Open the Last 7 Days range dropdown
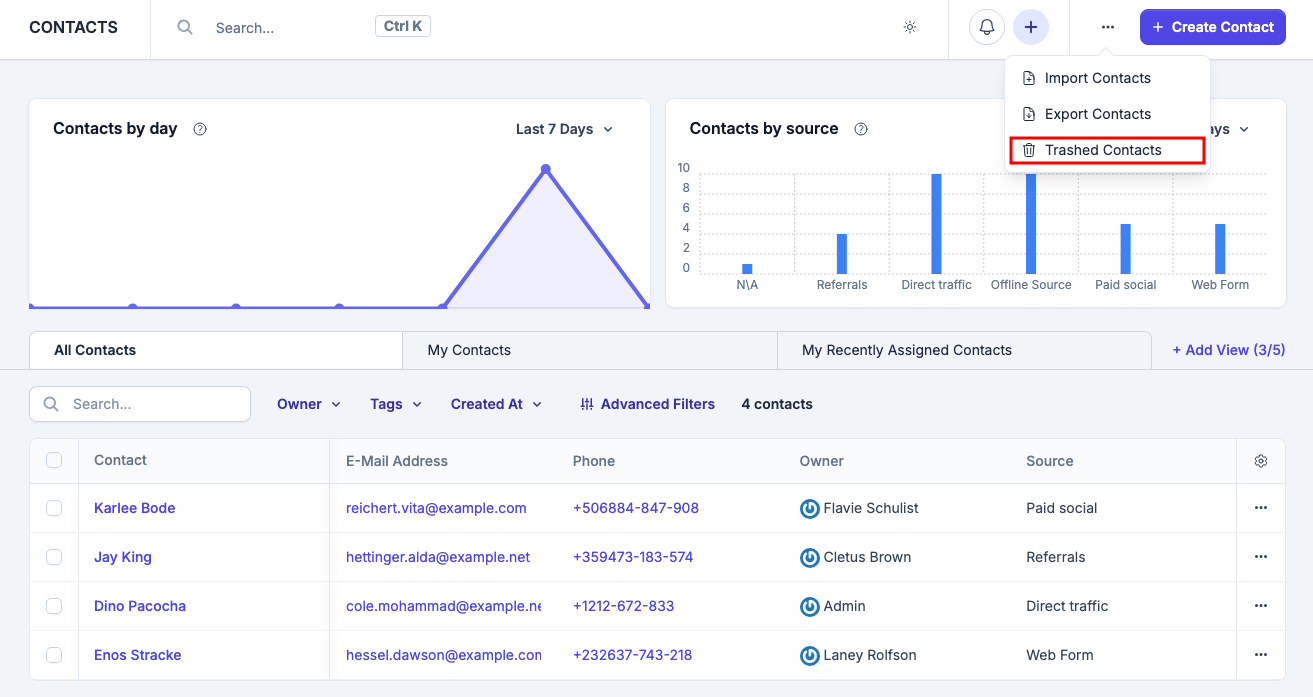 coord(564,129)
